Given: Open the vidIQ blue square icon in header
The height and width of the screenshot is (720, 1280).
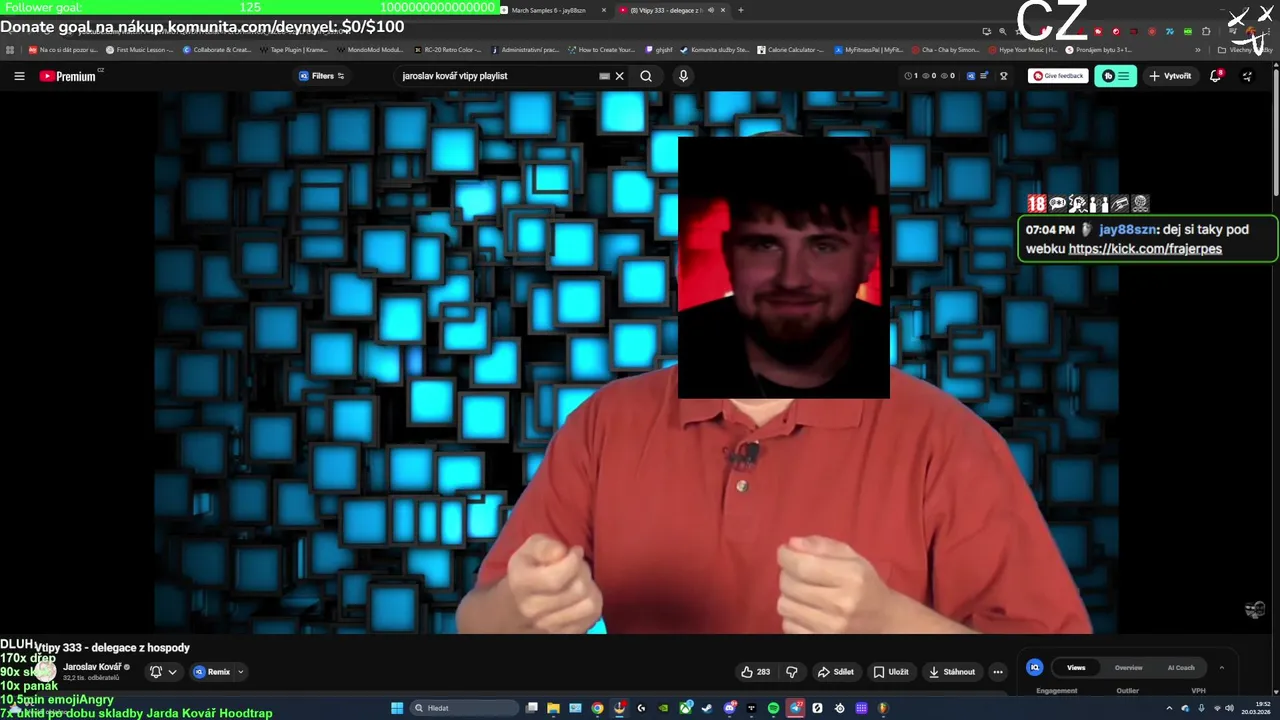Looking at the screenshot, I should point(970,76).
